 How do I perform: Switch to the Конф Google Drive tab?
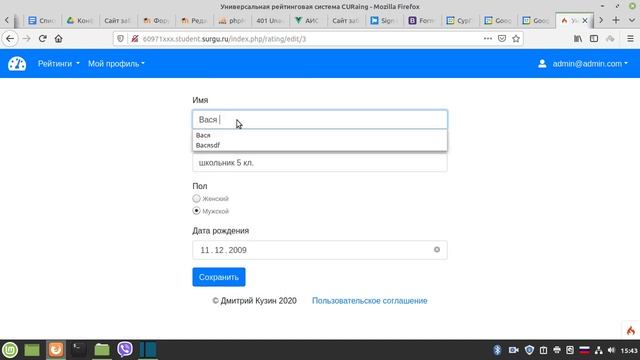pos(80,20)
